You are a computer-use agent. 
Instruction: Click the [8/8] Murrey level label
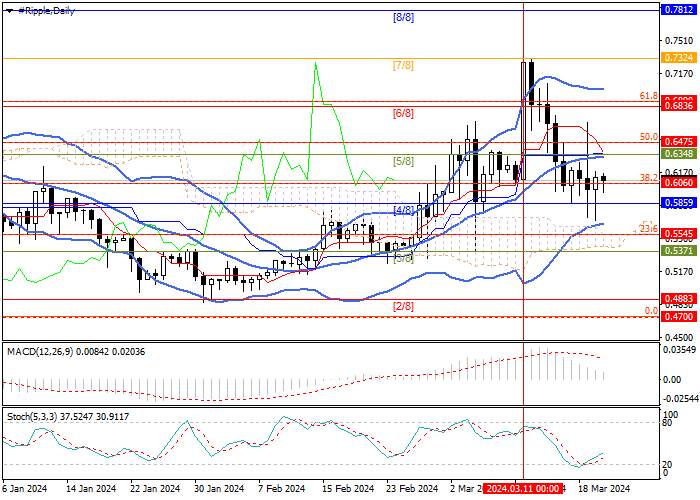click(403, 18)
